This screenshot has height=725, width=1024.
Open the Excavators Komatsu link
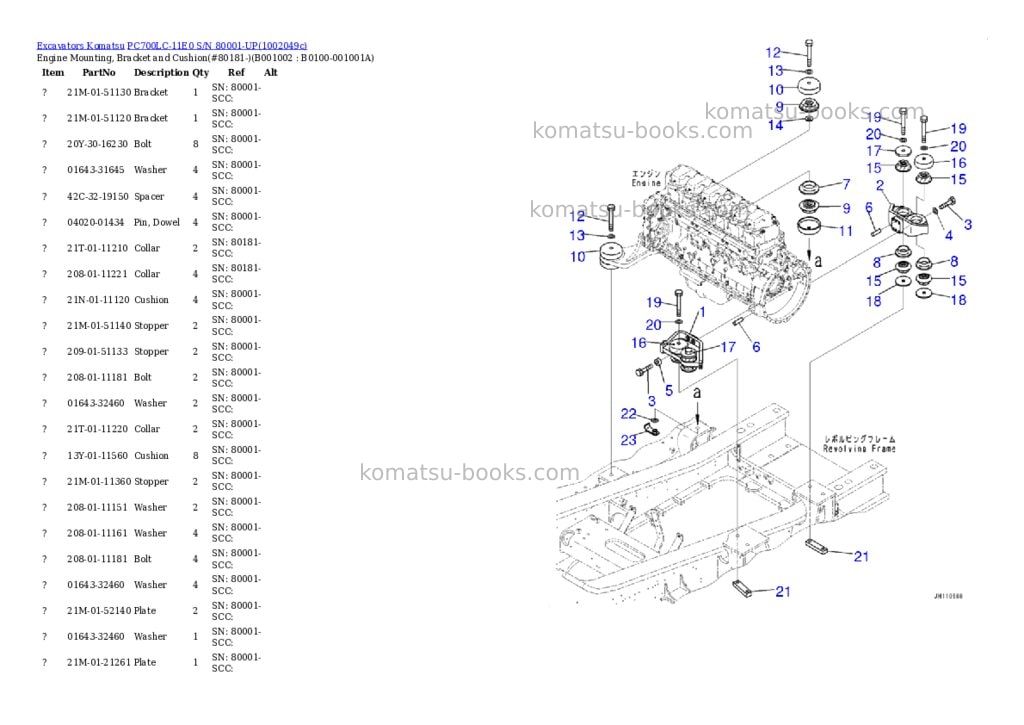[80, 46]
